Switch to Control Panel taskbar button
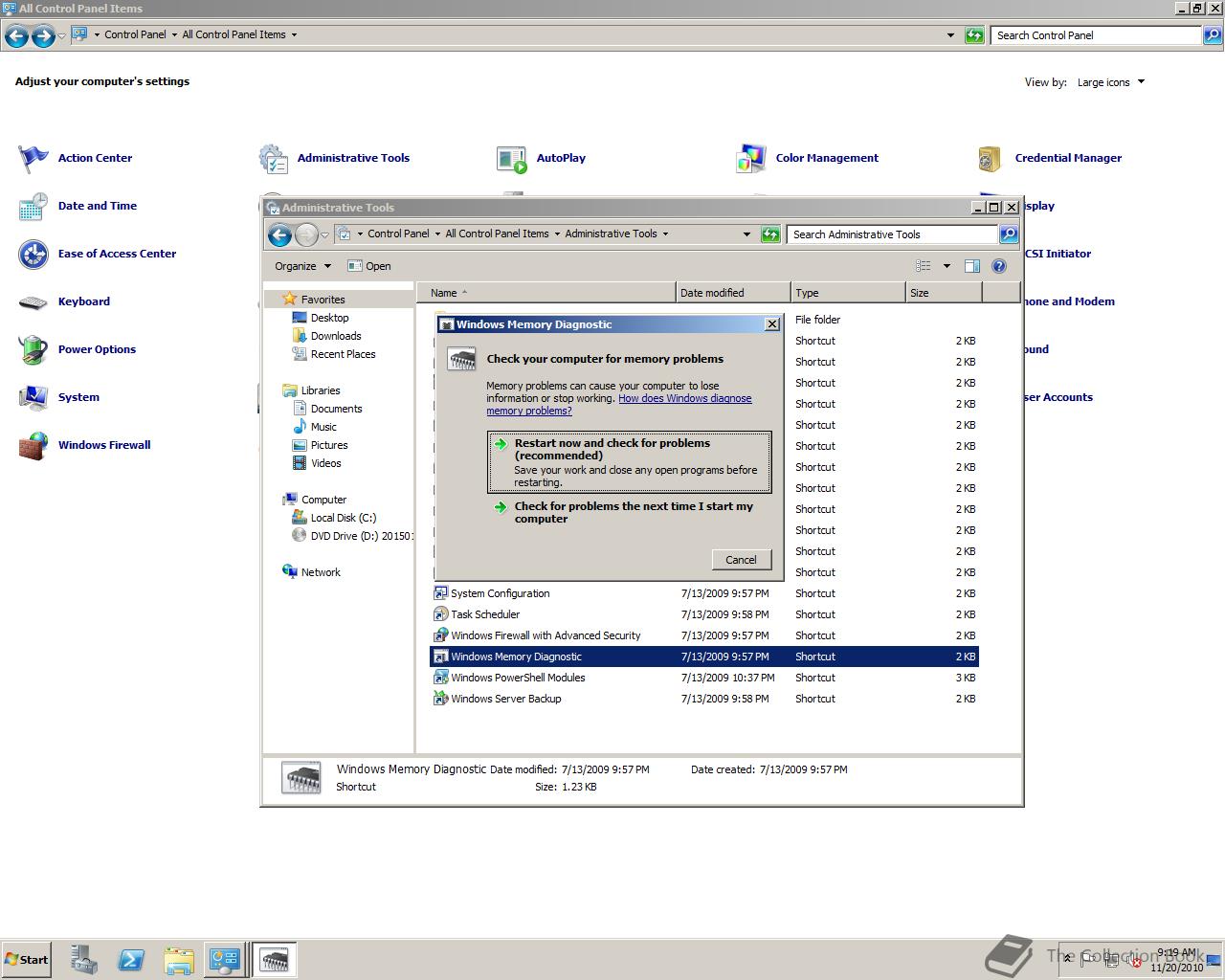The image size is (1225, 980). [225, 960]
